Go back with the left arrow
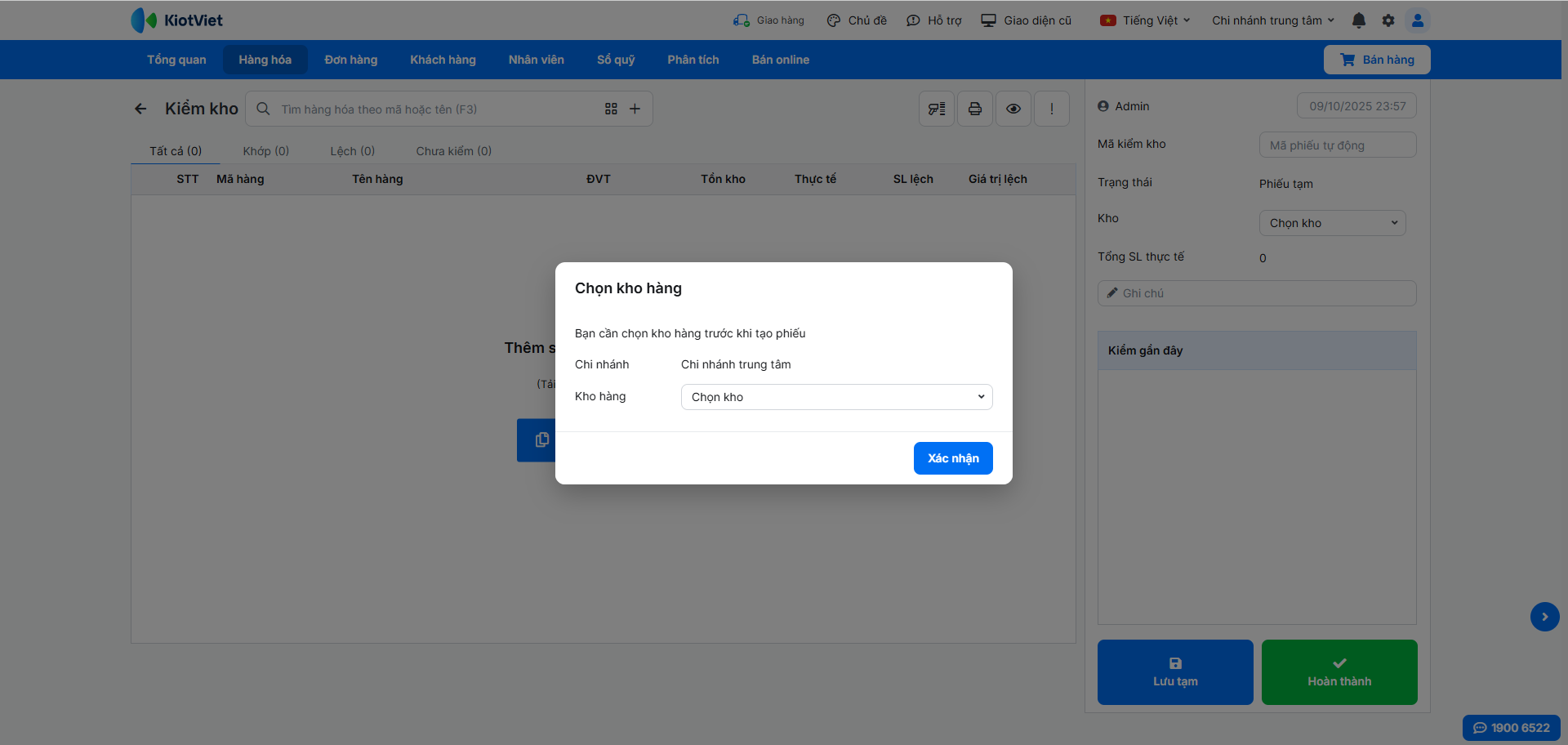Screen dimensions: 1568x745 (x=140, y=109)
